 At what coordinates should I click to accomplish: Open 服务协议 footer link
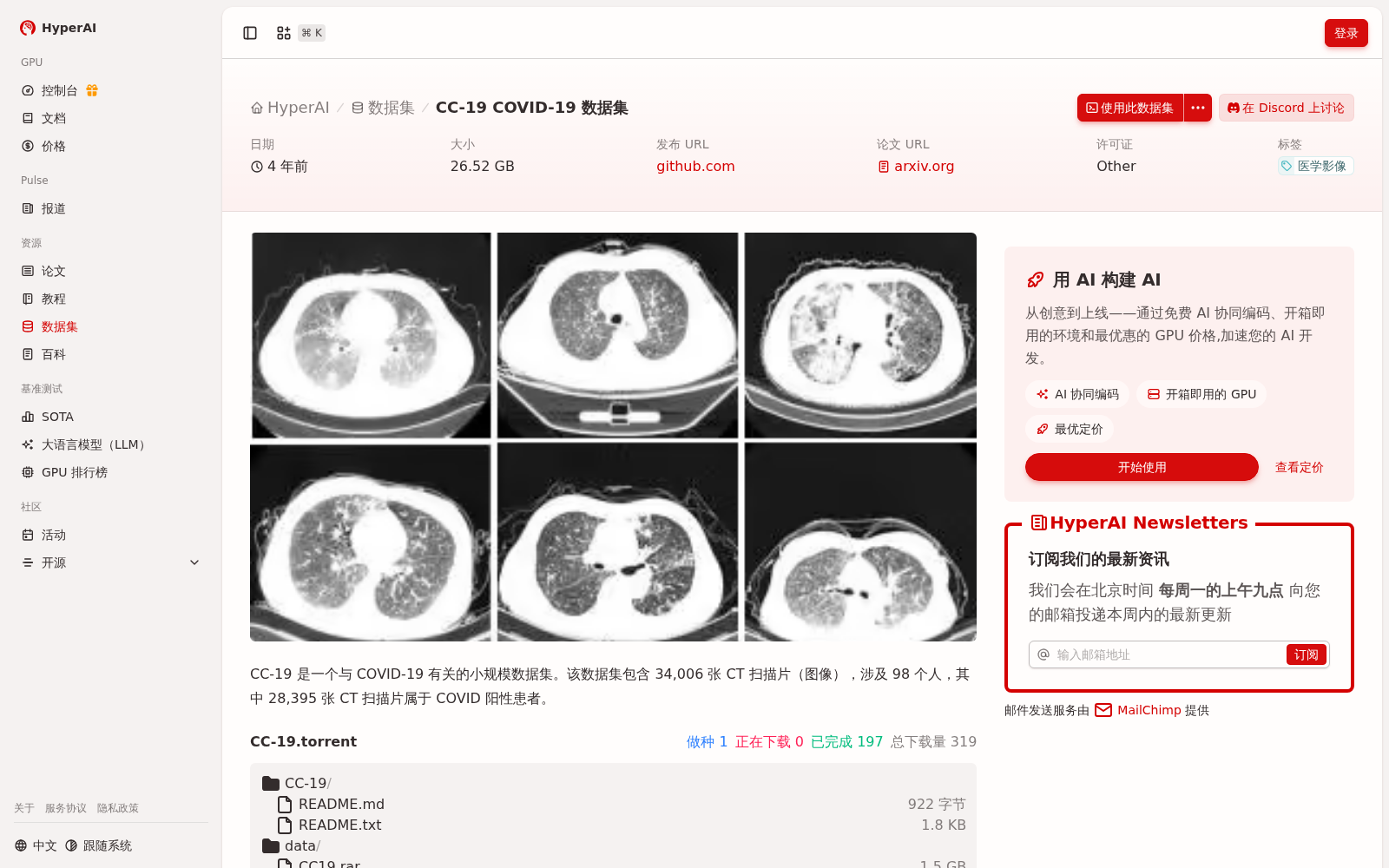pos(66,808)
